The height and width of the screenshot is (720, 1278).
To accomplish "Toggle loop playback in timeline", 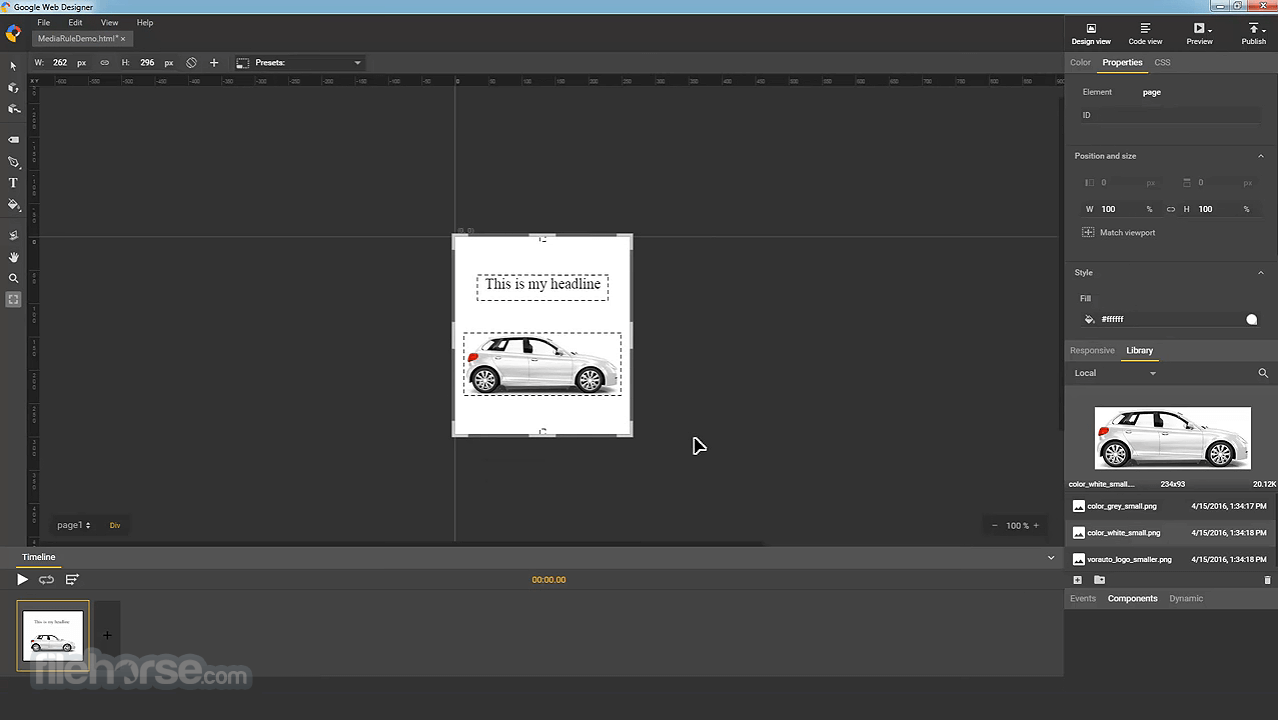I will coord(46,580).
